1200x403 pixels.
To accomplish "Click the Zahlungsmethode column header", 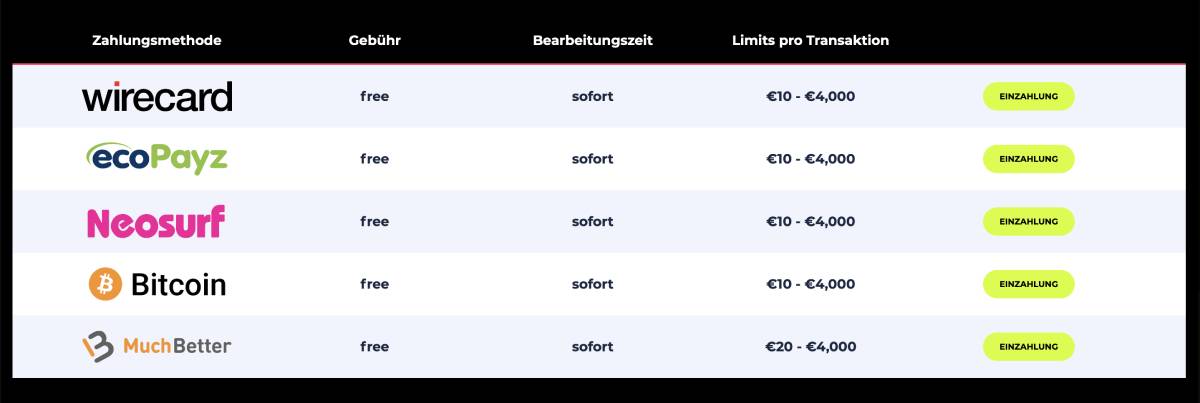I will tap(157, 40).
